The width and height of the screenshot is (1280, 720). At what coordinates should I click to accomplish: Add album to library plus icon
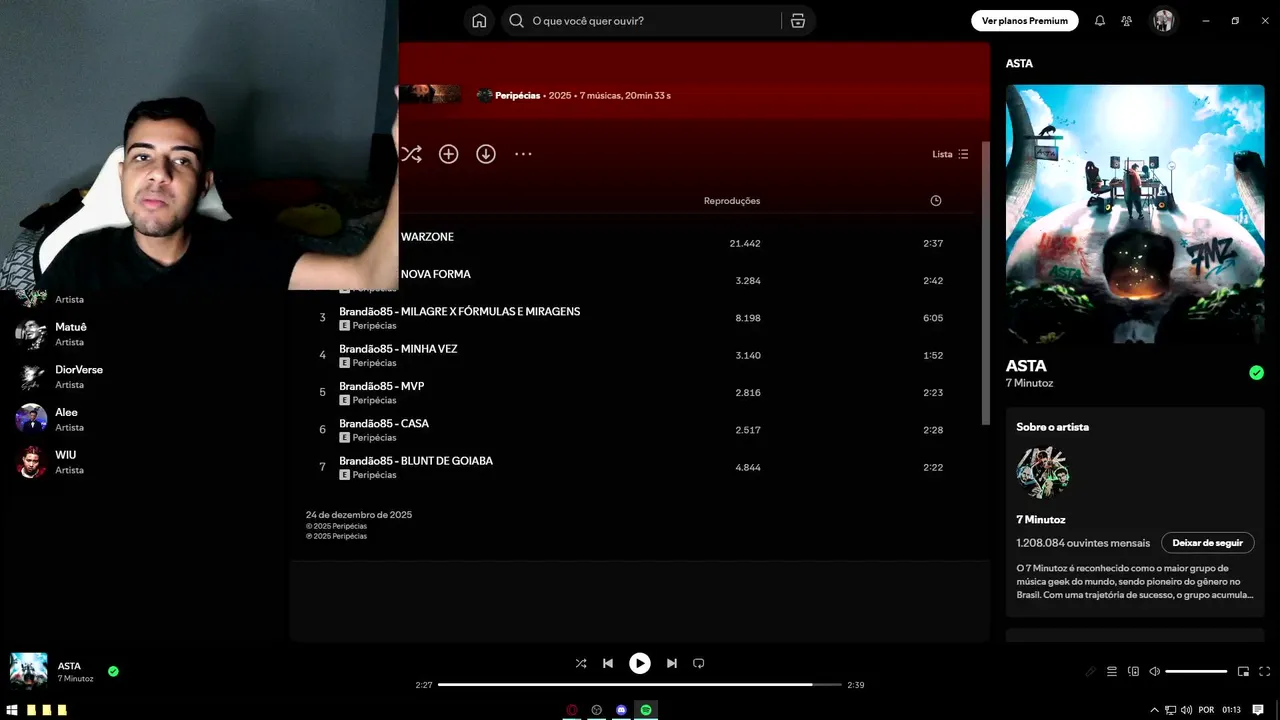[448, 154]
